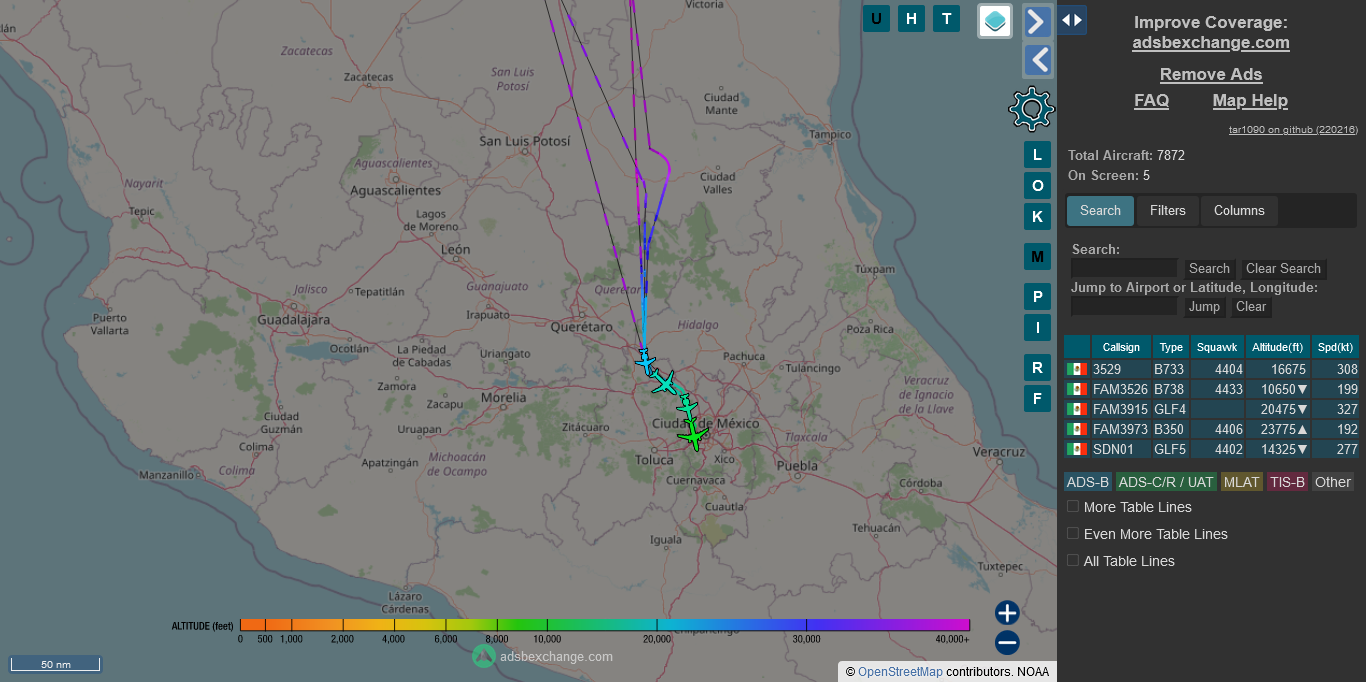Viewport: 1366px width, 682px height.
Task: Collapse sidebar with left chevron button
Action: tap(1038, 61)
